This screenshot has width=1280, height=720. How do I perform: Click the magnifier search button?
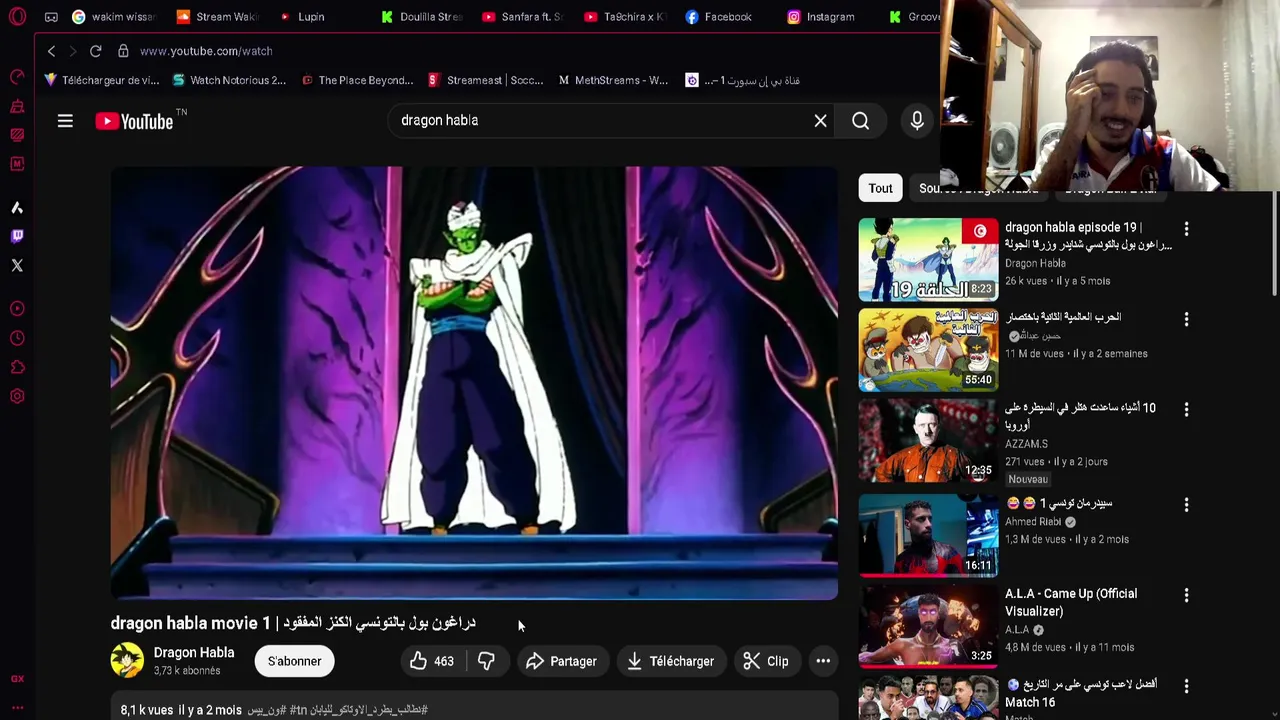point(860,121)
